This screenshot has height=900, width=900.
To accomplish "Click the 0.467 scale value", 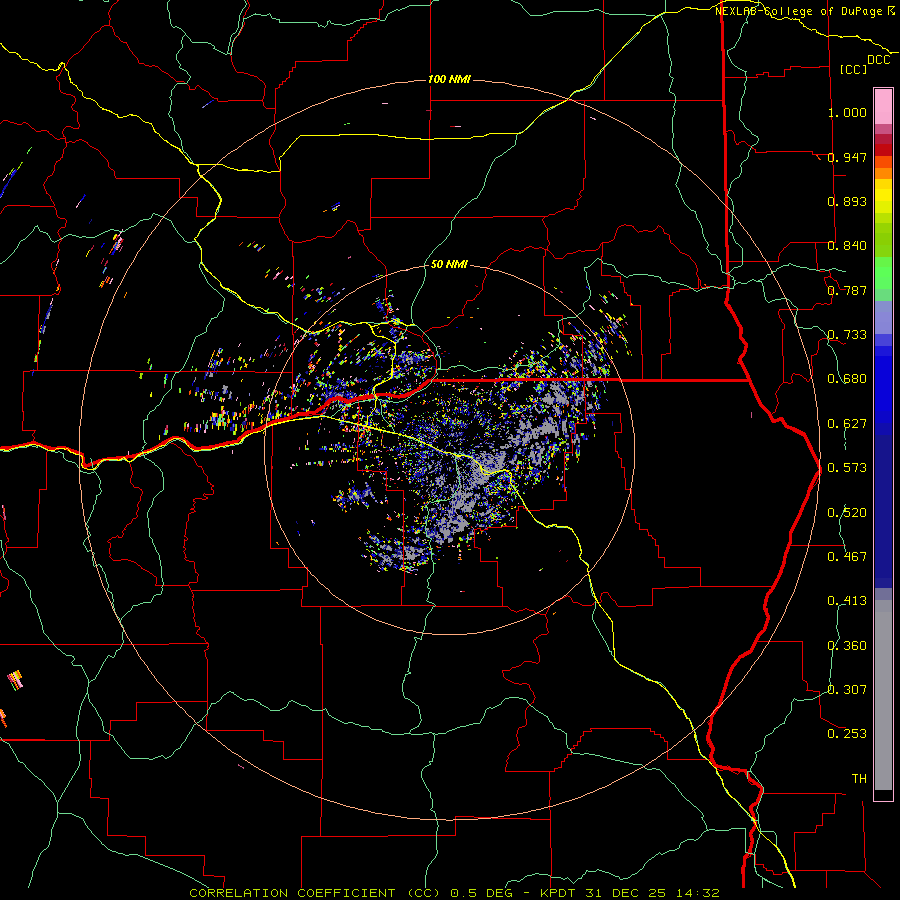I will pos(847,557).
